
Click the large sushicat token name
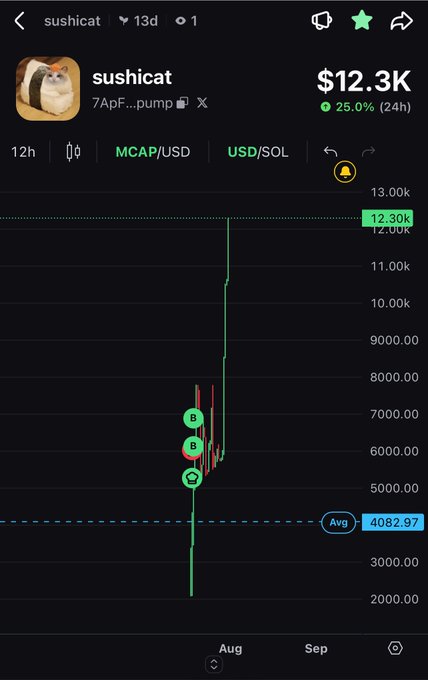132,77
